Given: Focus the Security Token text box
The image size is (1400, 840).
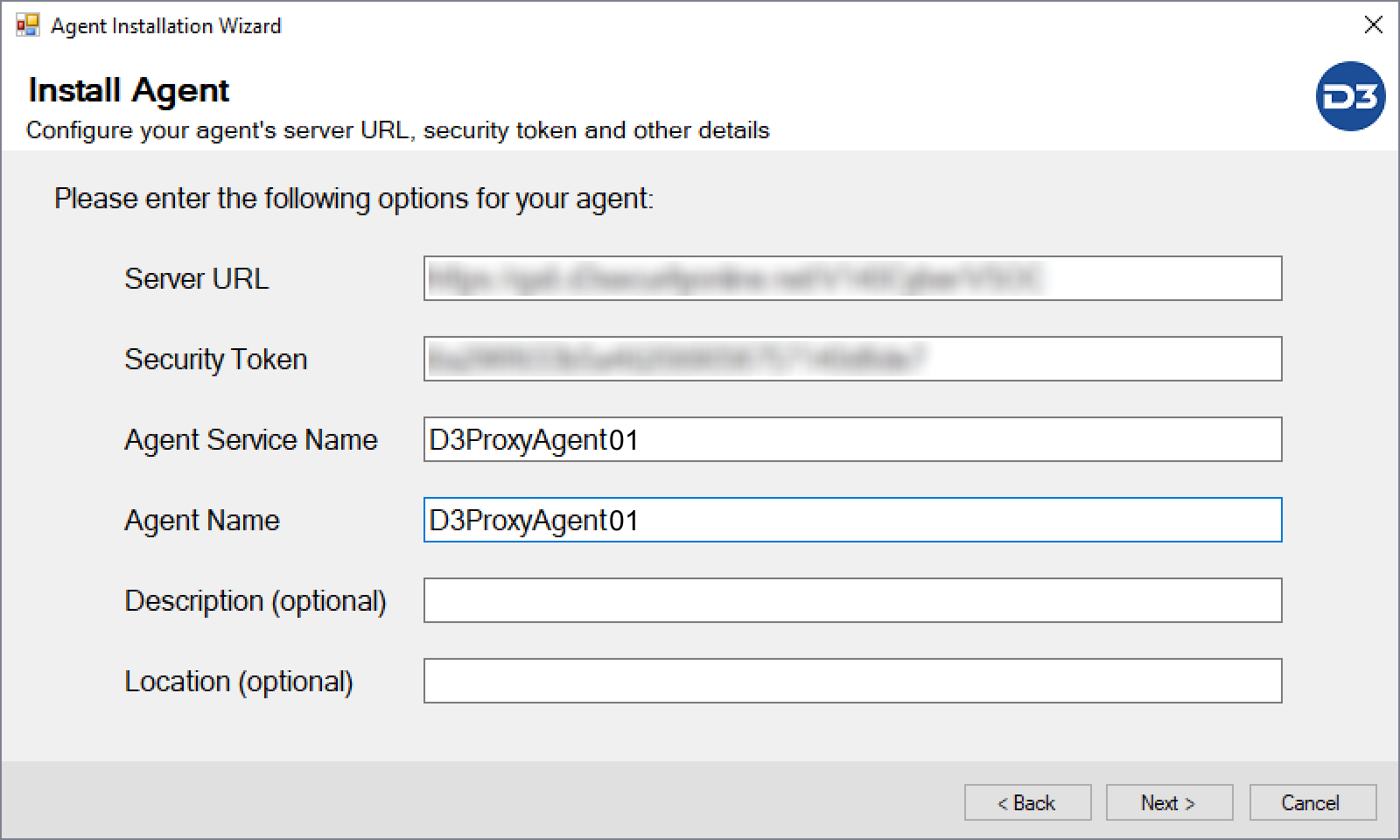Looking at the screenshot, I should click(x=852, y=359).
